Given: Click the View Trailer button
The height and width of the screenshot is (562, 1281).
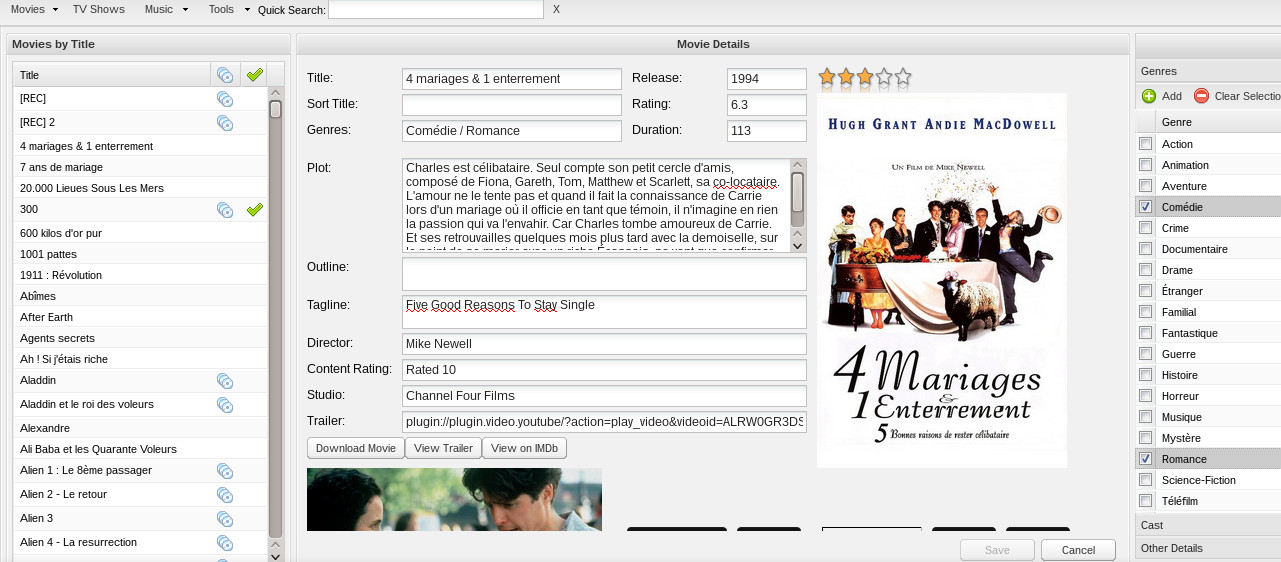Looking at the screenshot, I should [443, 448].
